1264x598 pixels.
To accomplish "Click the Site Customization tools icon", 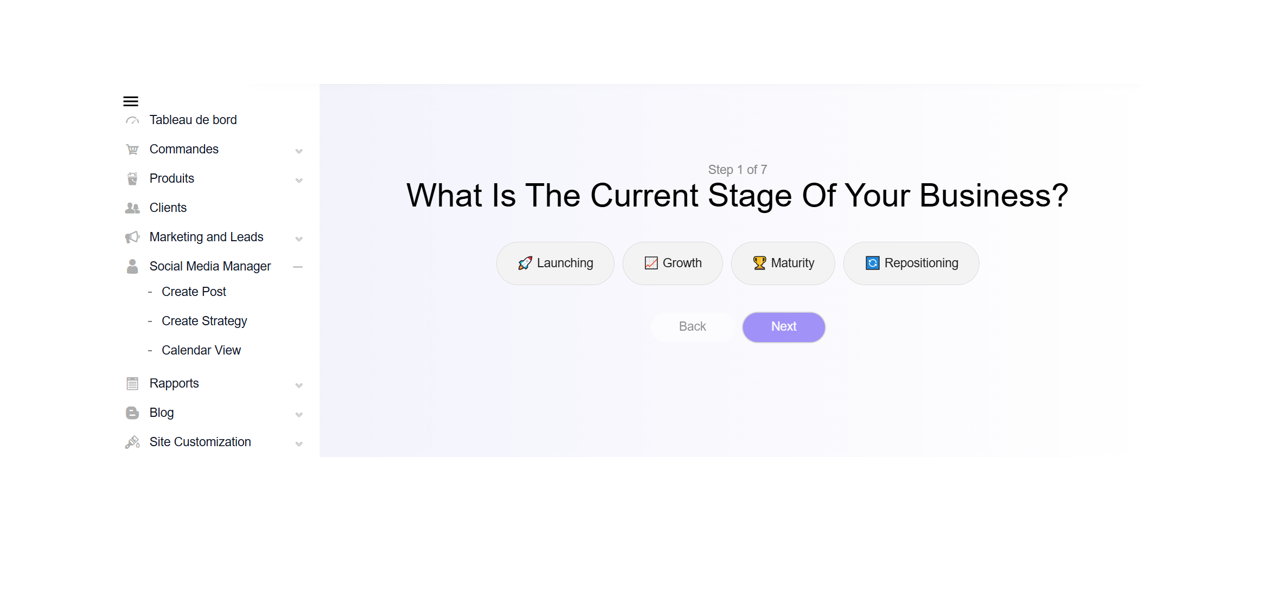I will (132, 442).
